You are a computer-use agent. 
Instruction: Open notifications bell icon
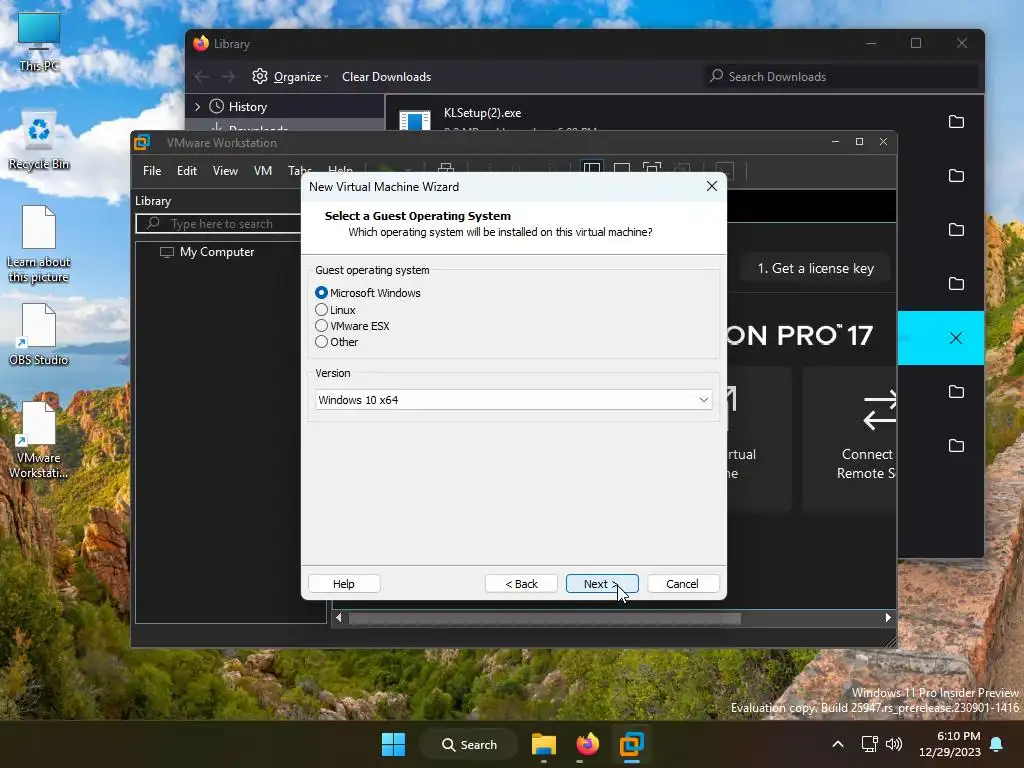coord(997,744)
